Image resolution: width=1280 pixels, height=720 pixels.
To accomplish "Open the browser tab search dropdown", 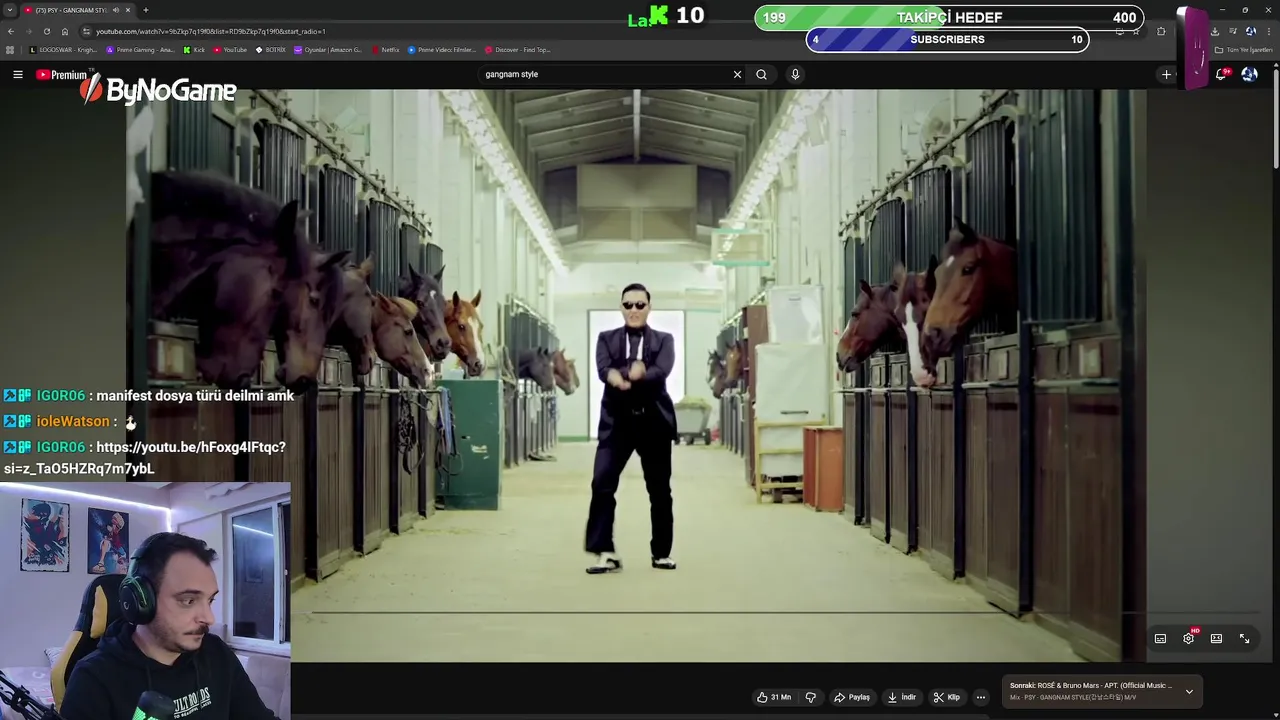I will point(10,10).
